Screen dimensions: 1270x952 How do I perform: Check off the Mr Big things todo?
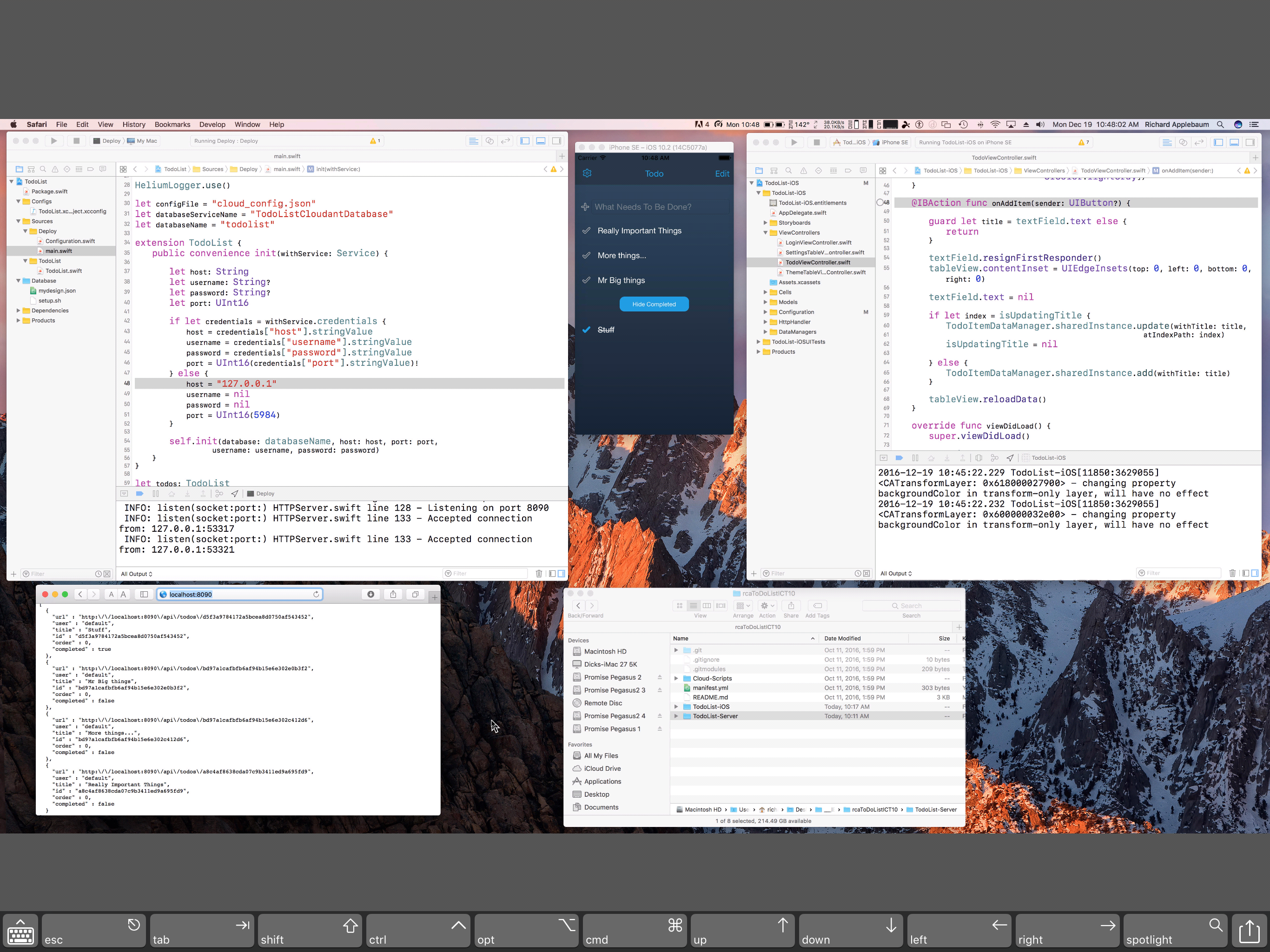(586, 280)
